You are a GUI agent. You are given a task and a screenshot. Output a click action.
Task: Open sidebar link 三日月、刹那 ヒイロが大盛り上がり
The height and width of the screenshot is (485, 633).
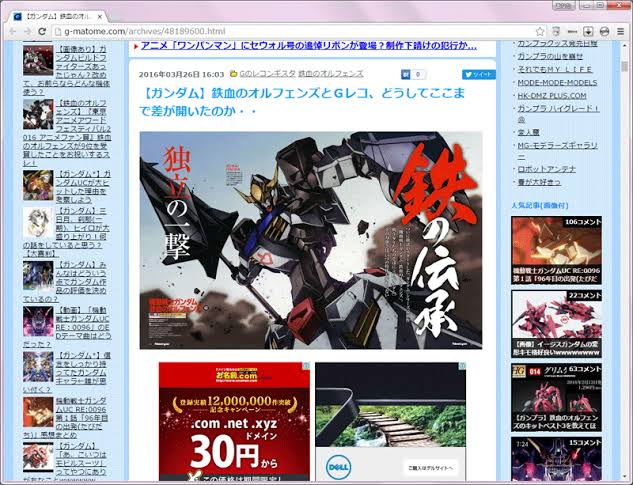tap(66, 232)
